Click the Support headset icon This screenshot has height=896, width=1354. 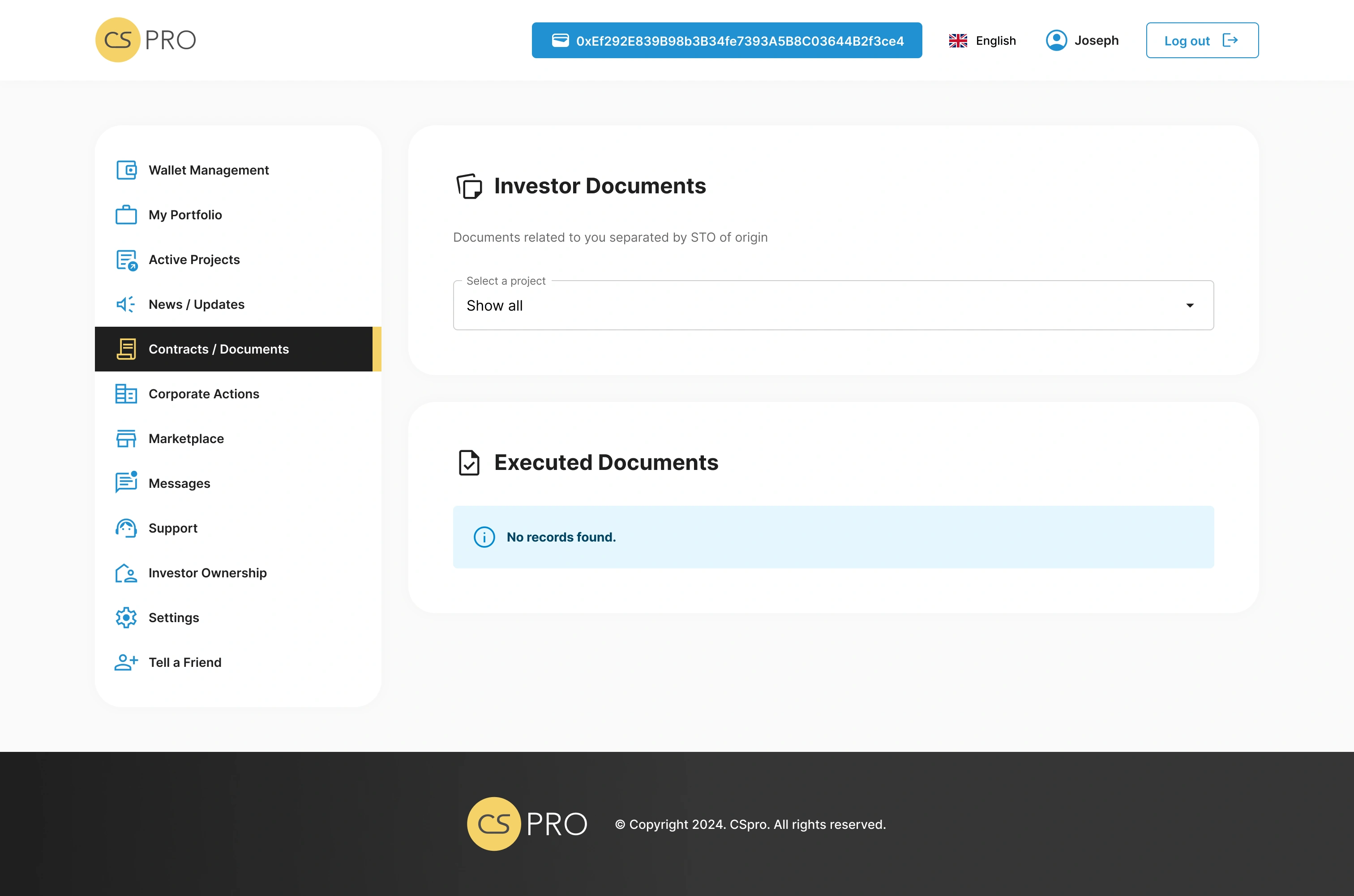coord(126,528)
